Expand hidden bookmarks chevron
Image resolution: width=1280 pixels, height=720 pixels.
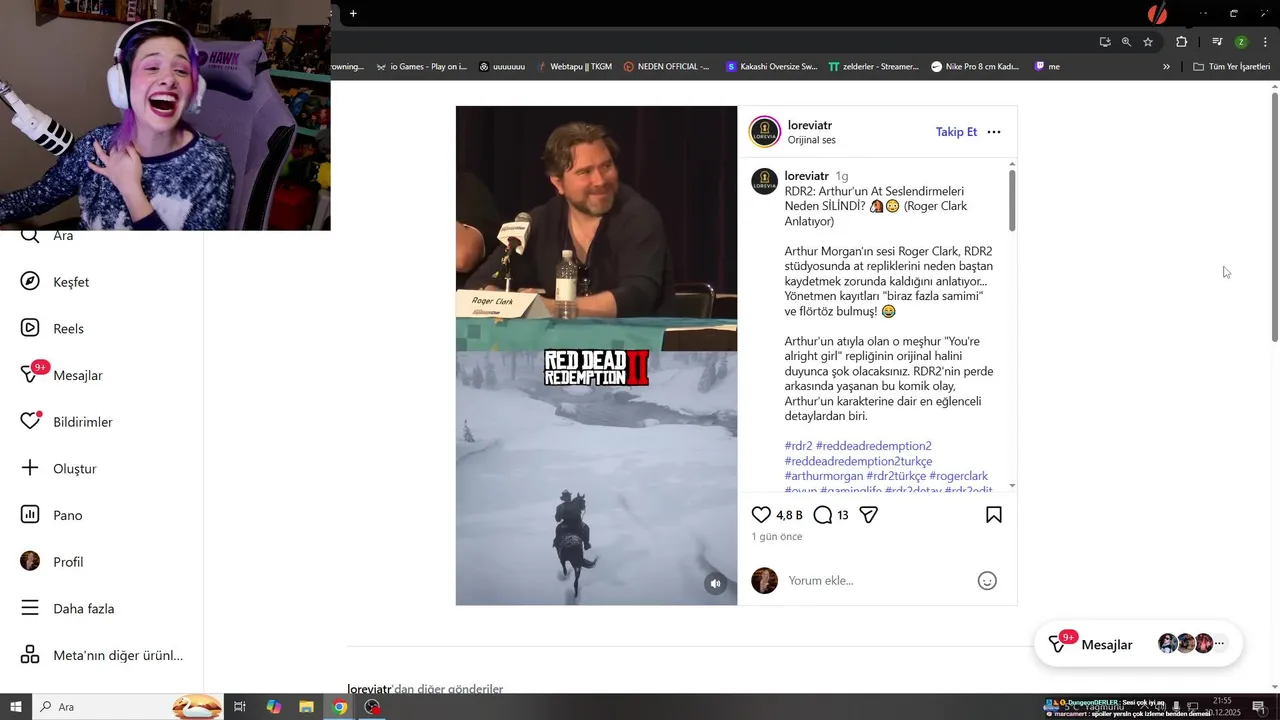pyautogui.click(x=1166, y=67)
